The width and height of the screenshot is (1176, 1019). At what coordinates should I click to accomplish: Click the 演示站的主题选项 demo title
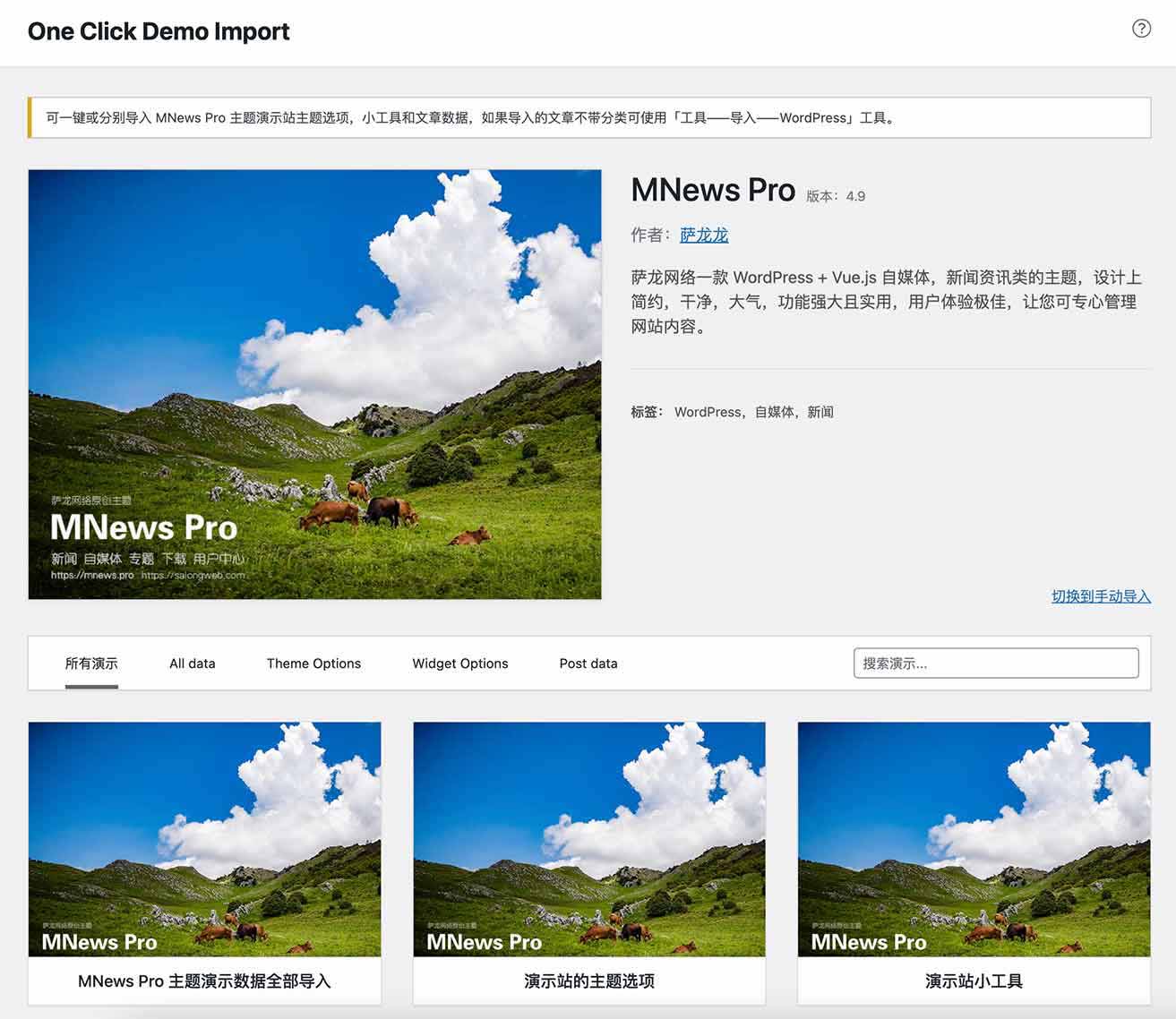(589, 981)
